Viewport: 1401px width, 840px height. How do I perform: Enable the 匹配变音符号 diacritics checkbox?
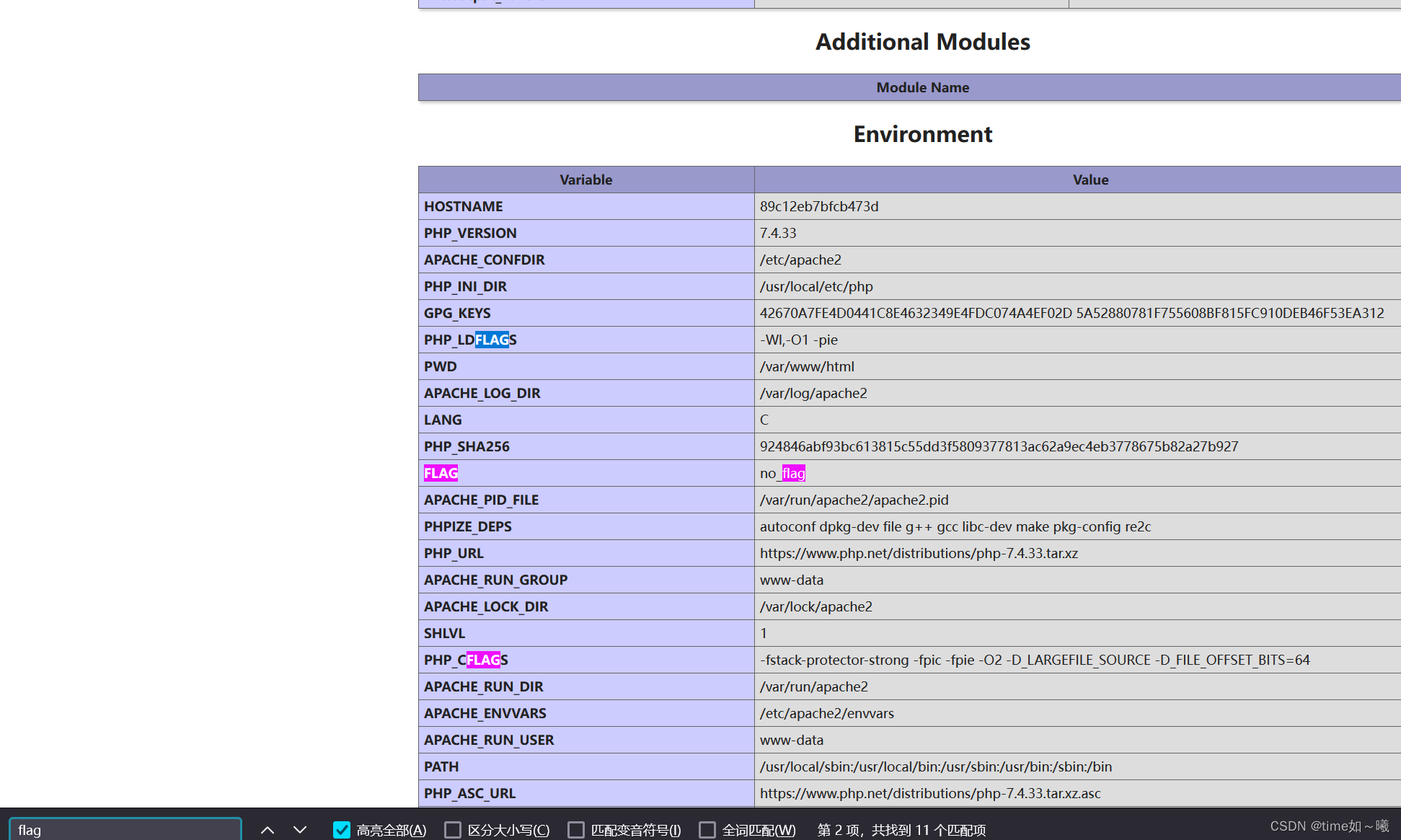point(576,830)
